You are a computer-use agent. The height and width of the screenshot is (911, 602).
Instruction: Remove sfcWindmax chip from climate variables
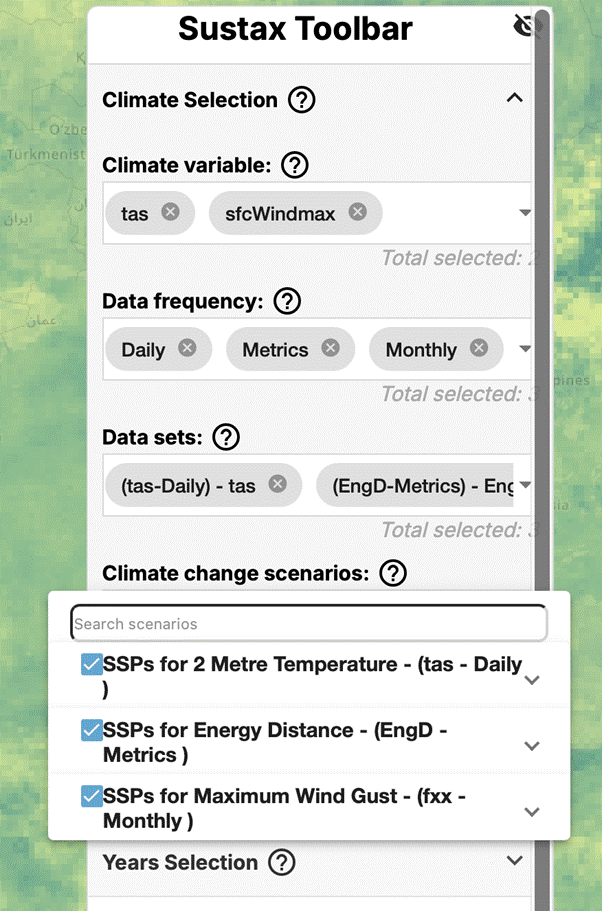coord(358,212)
